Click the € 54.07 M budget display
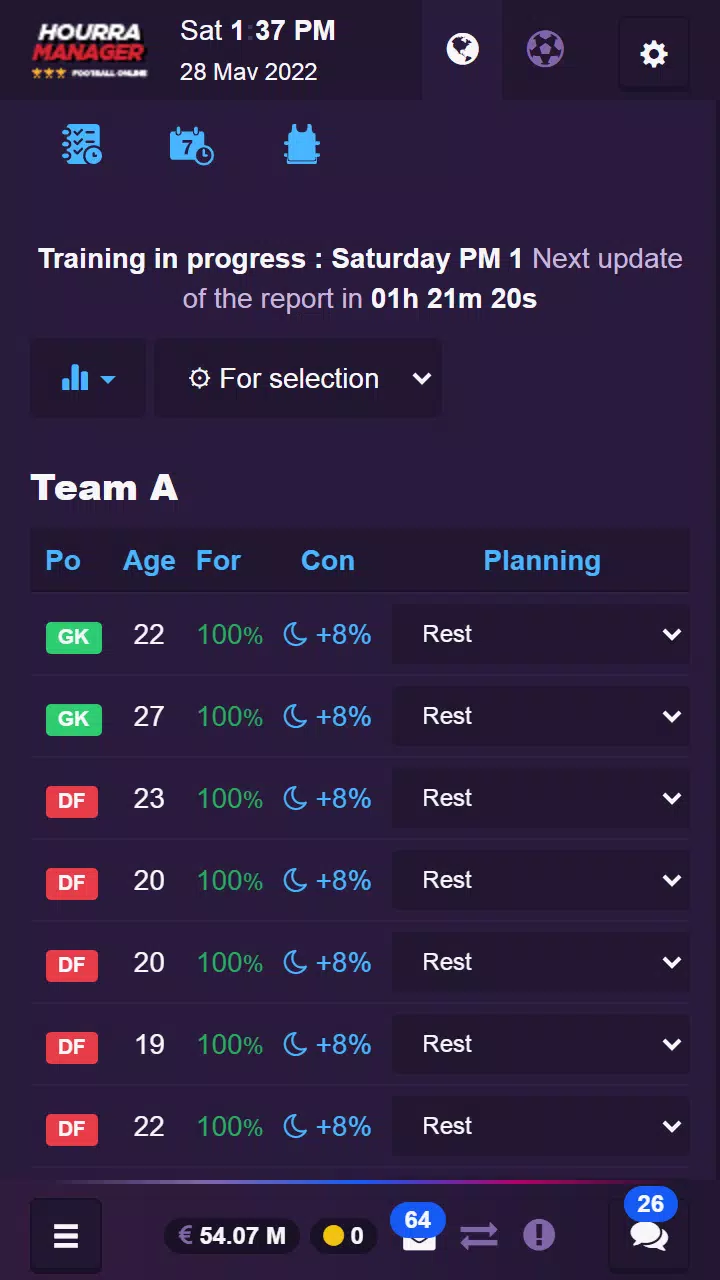Screen dimensions: 720x1280 (233, 1236)
